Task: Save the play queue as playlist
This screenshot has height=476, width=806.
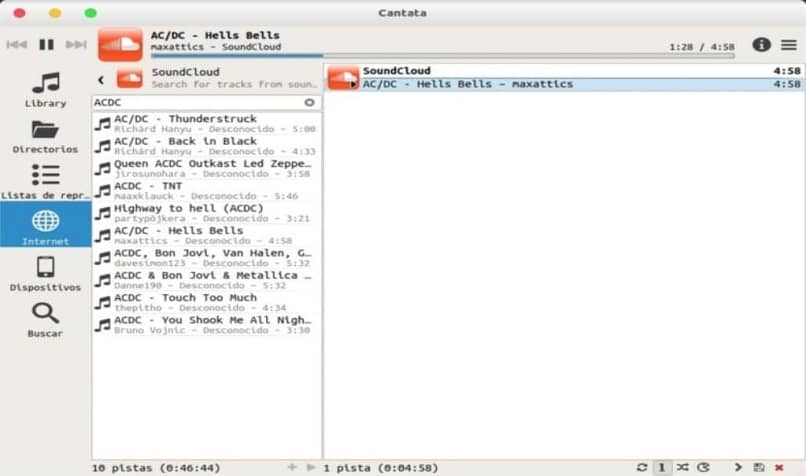Action: [759, 467]
